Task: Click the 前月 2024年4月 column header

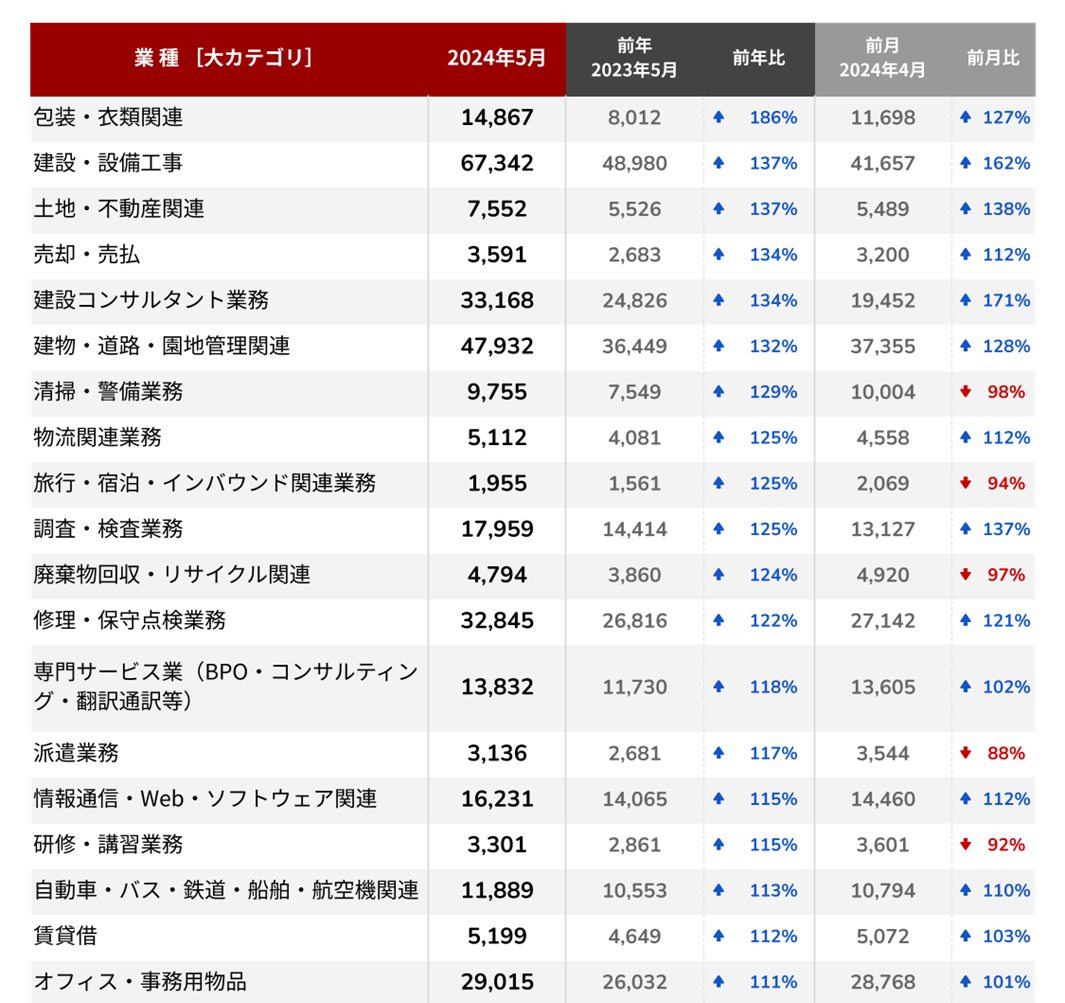Action: [882, 58]
